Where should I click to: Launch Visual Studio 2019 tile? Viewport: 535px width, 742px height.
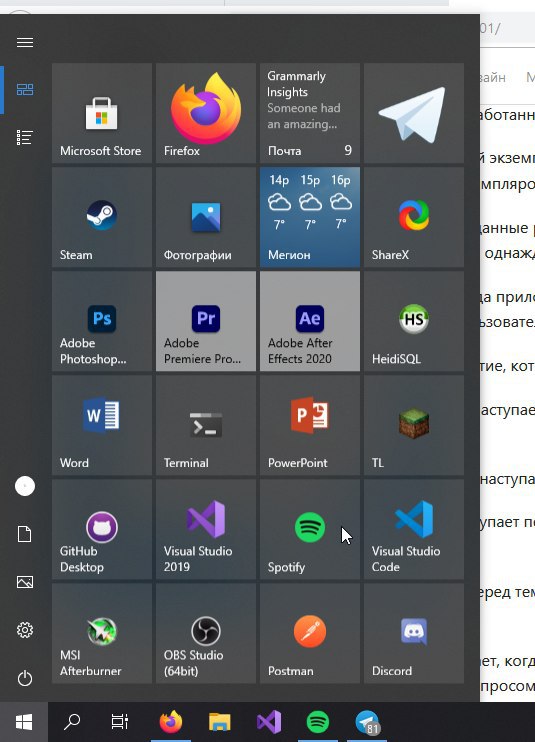(206, 530)
